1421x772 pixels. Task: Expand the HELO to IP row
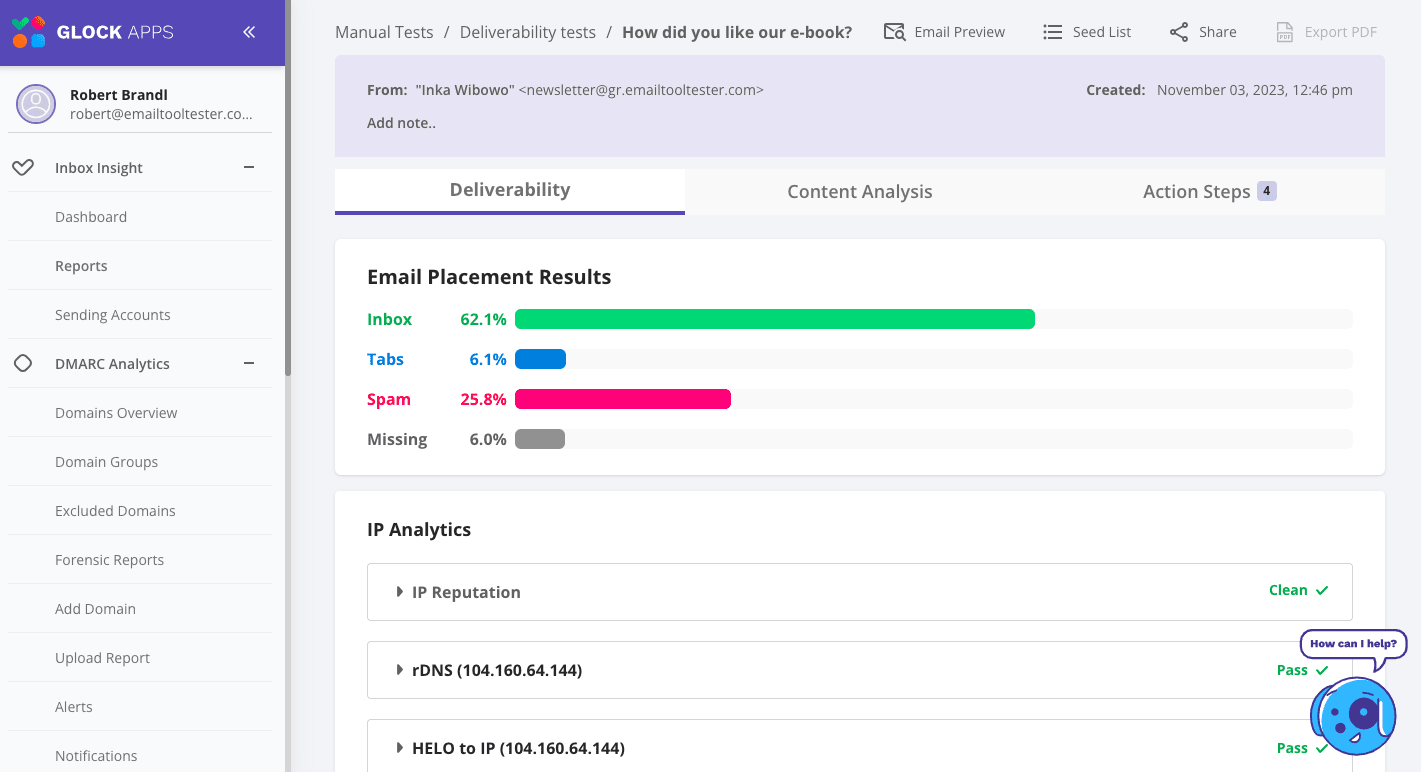(400, 748)
